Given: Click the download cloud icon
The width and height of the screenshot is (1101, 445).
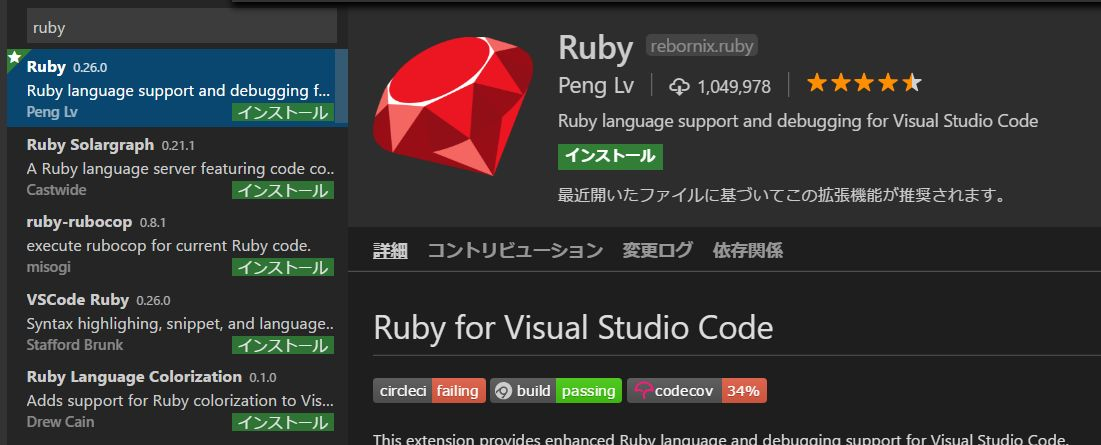Looking at the screenshot, I should coord(679,86).
